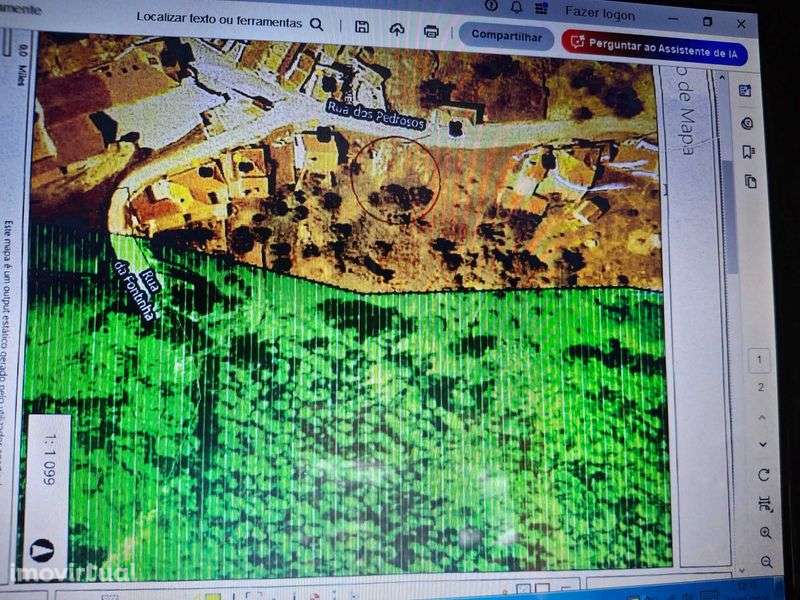Image resolution: width=800 pixels, height=600 pixels.
Task: Open the help question mark icon
Action: [x=491, y=6]
